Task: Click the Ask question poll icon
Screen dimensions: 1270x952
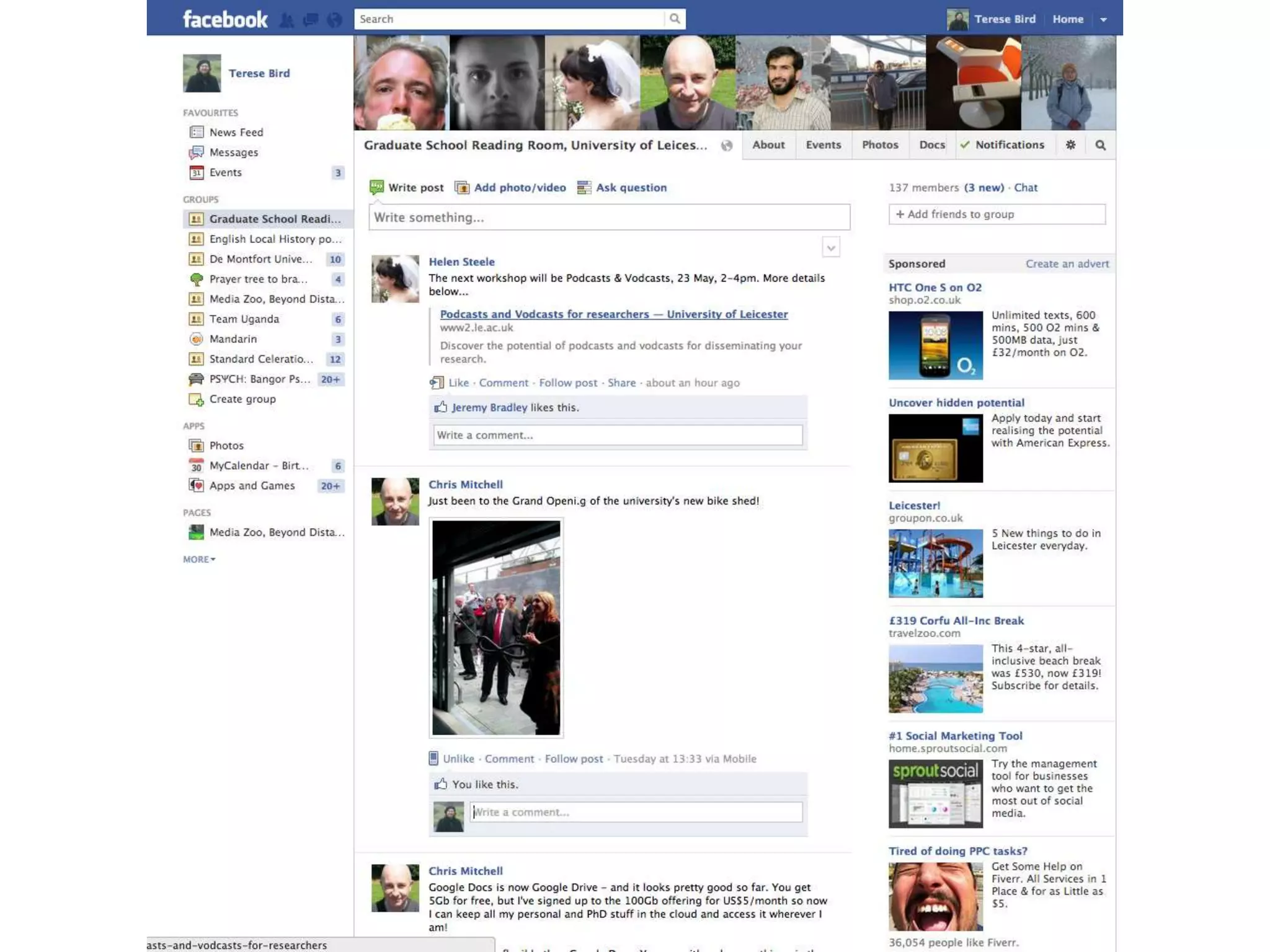Action: 584,188
